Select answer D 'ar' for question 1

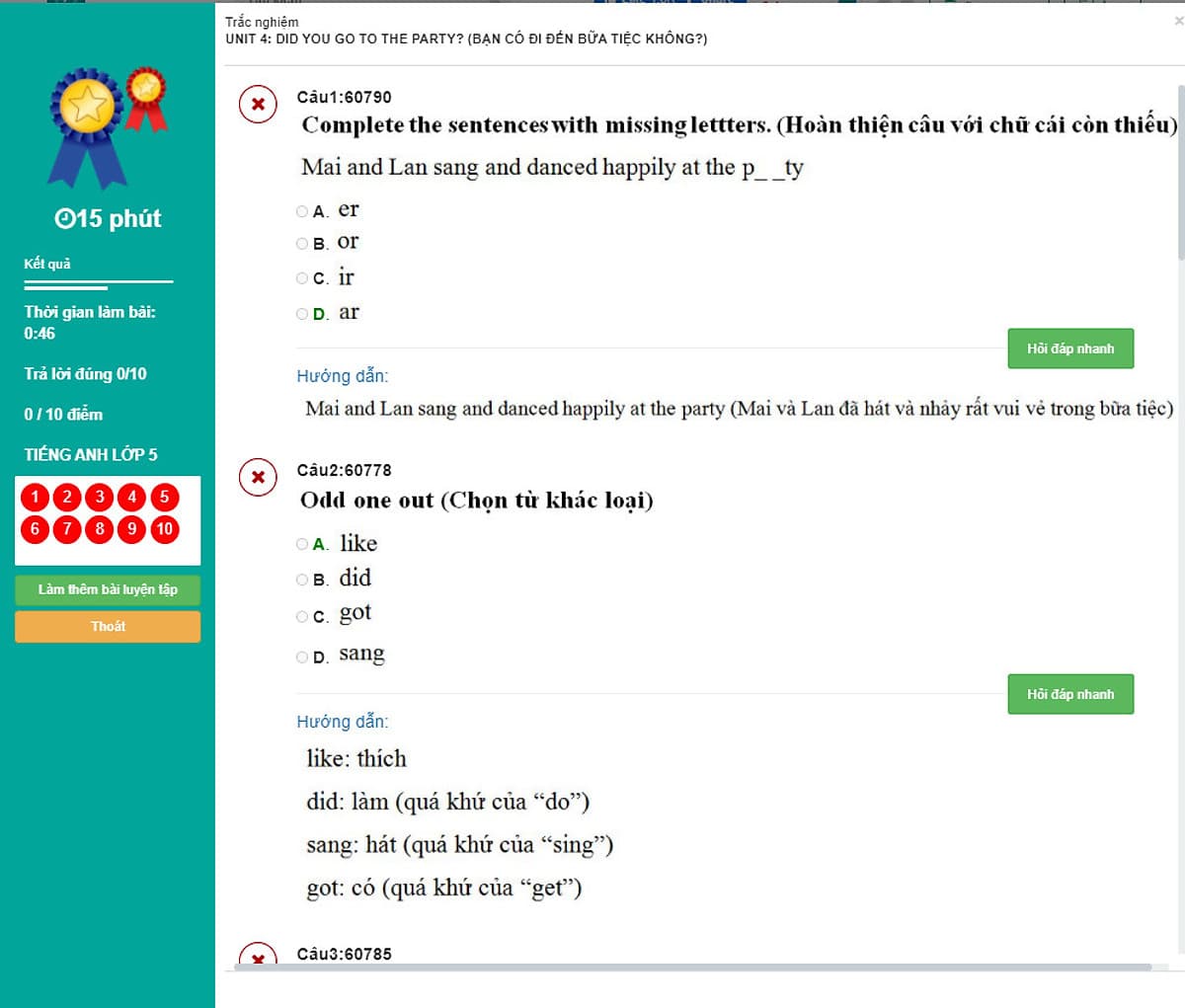click(302, 314)
